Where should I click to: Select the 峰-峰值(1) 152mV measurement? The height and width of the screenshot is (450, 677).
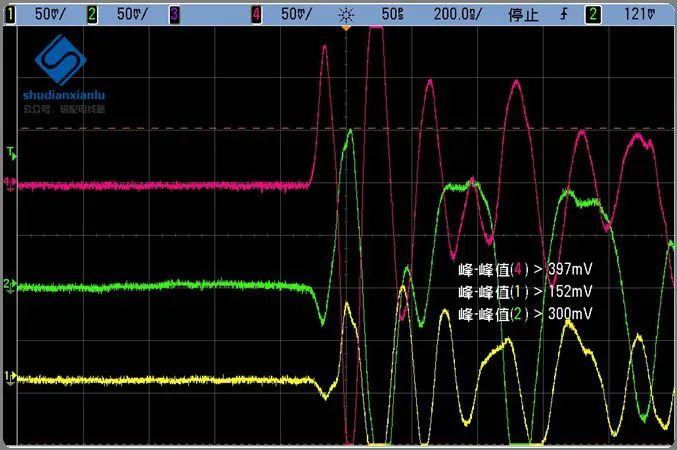tap(525, 292)
